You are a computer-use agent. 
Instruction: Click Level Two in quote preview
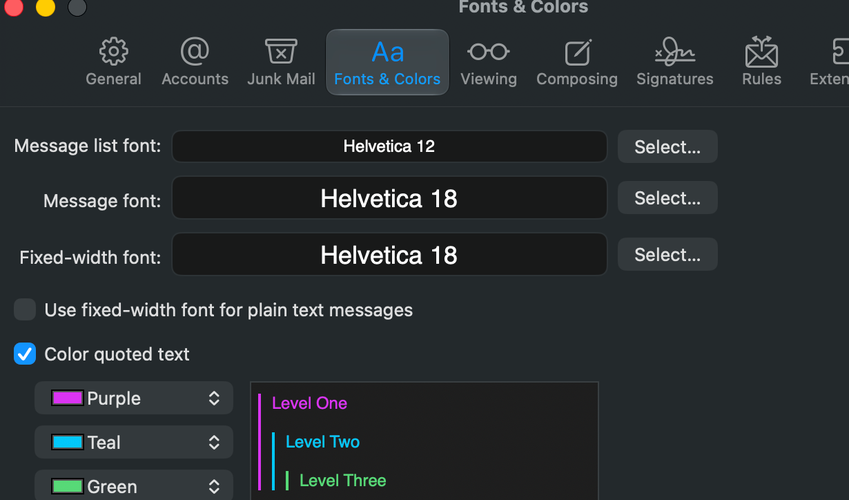pyautogui.click(x=322, y=442)
